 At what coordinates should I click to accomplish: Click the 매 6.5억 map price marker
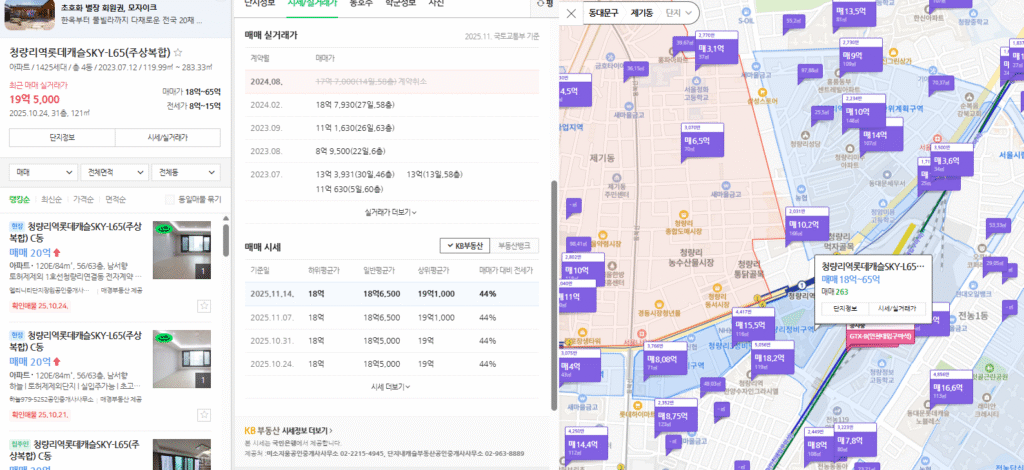pyautogui.click(x=700, y=141)
